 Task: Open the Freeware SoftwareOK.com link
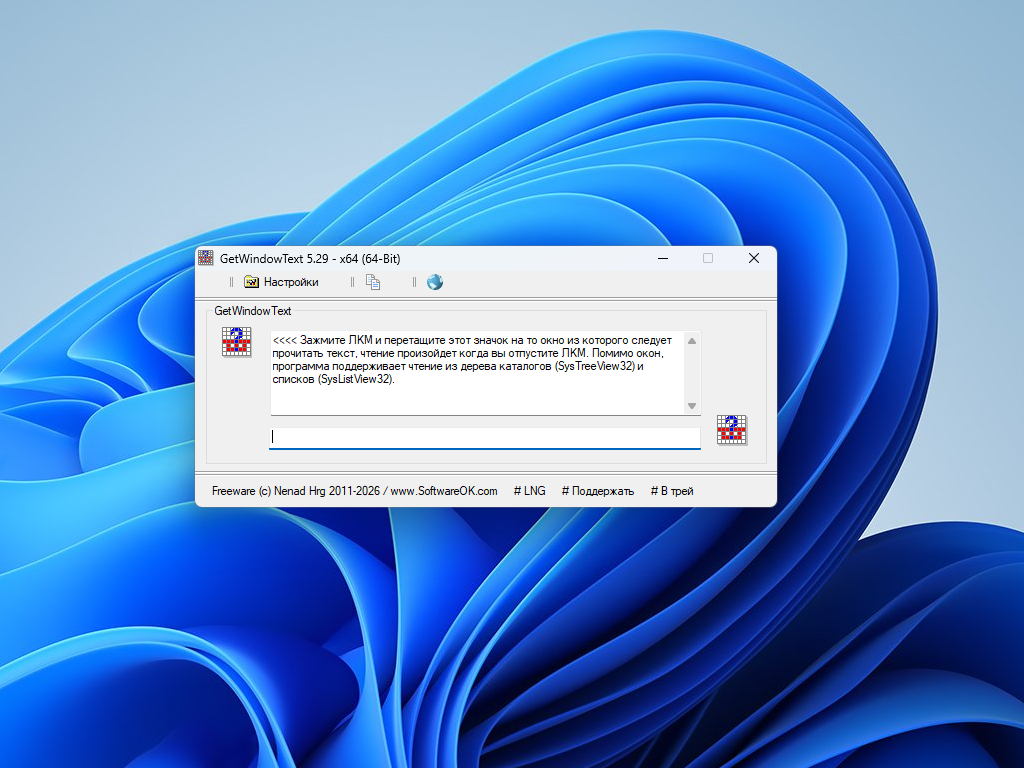coord(354,491)
